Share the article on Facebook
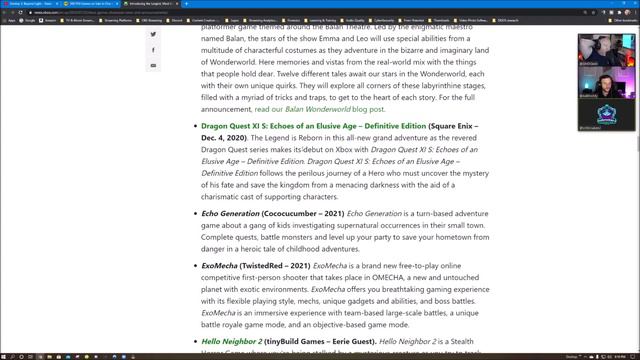 153,50
